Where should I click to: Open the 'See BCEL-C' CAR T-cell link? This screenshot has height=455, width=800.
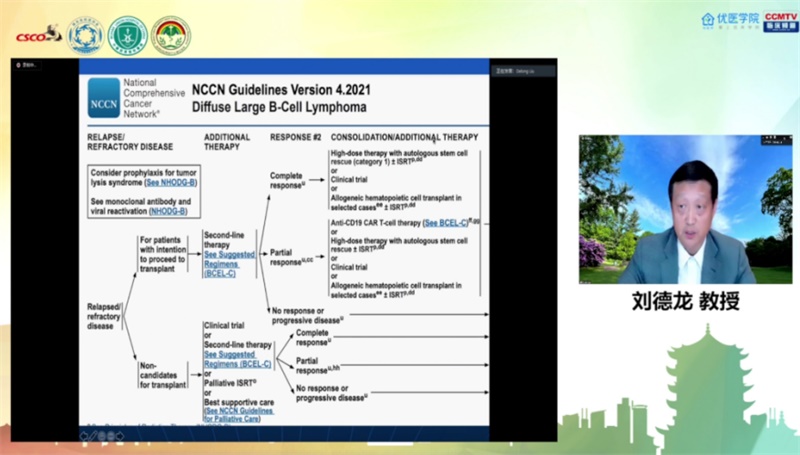446,223
